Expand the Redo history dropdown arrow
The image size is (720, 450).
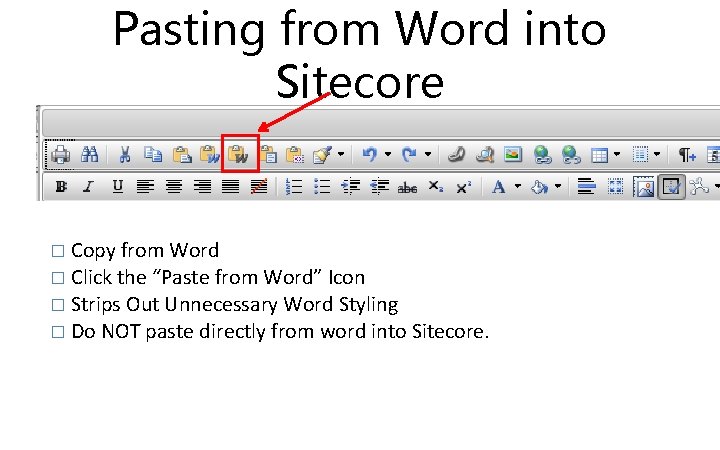coord(428,154)
